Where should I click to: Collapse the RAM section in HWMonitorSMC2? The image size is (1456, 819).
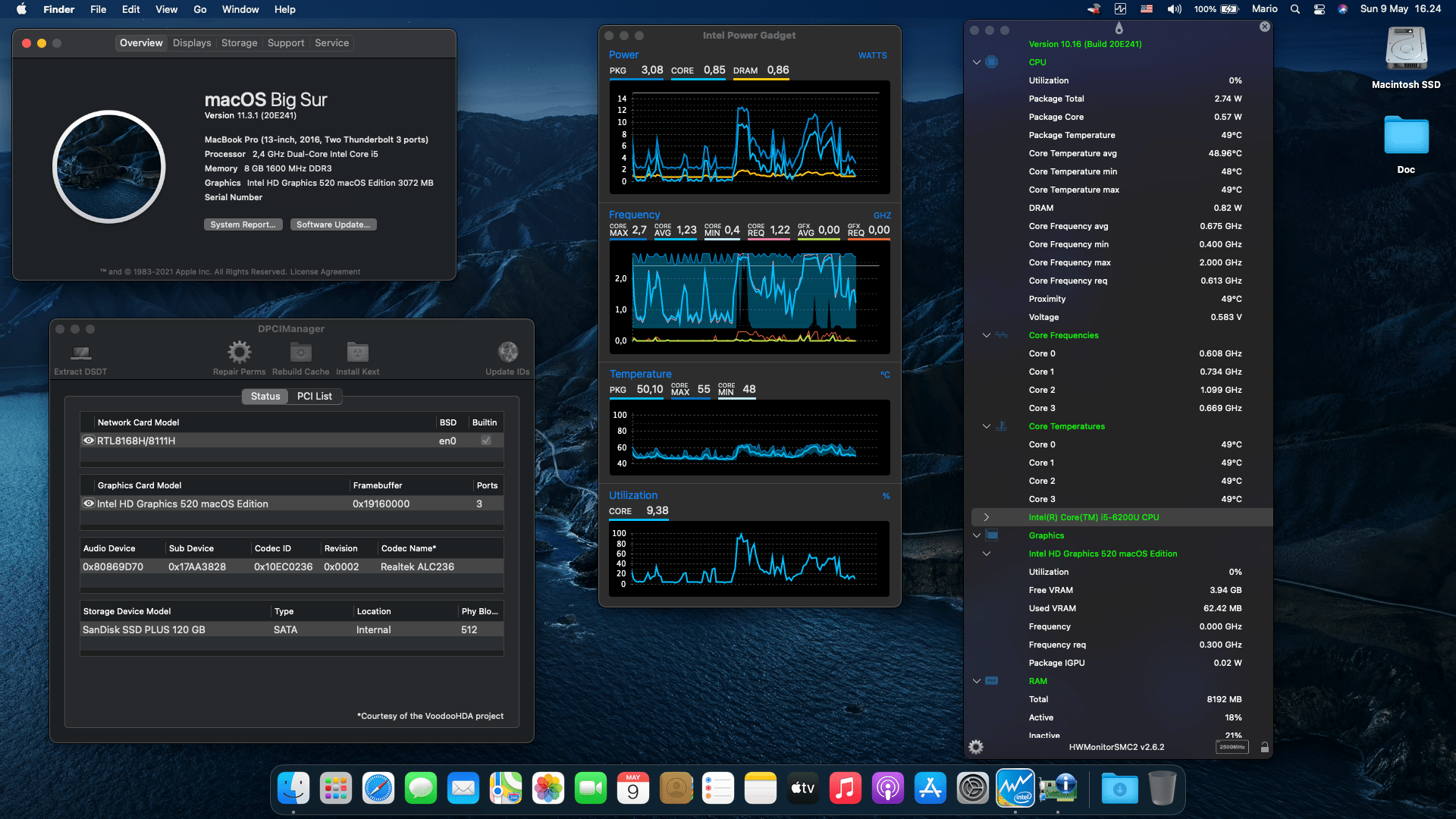click(x=977, y=681)
